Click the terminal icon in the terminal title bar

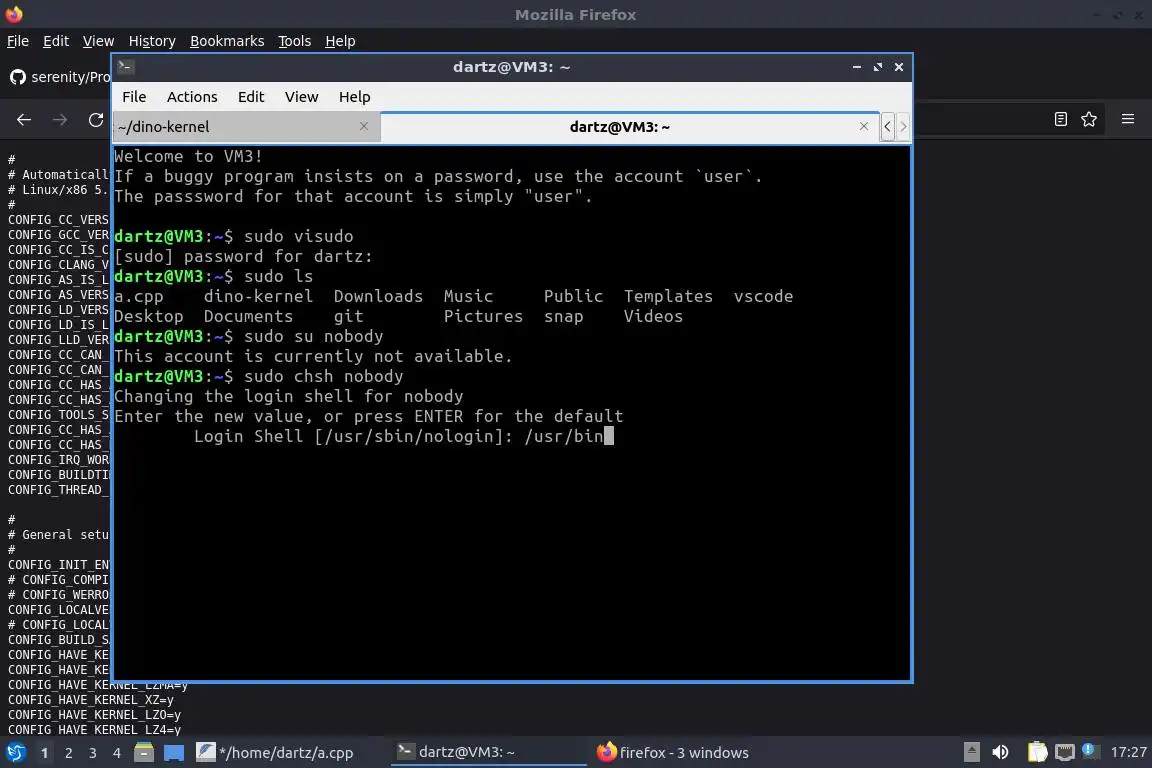pyautogui.click(x=125, y=67)
